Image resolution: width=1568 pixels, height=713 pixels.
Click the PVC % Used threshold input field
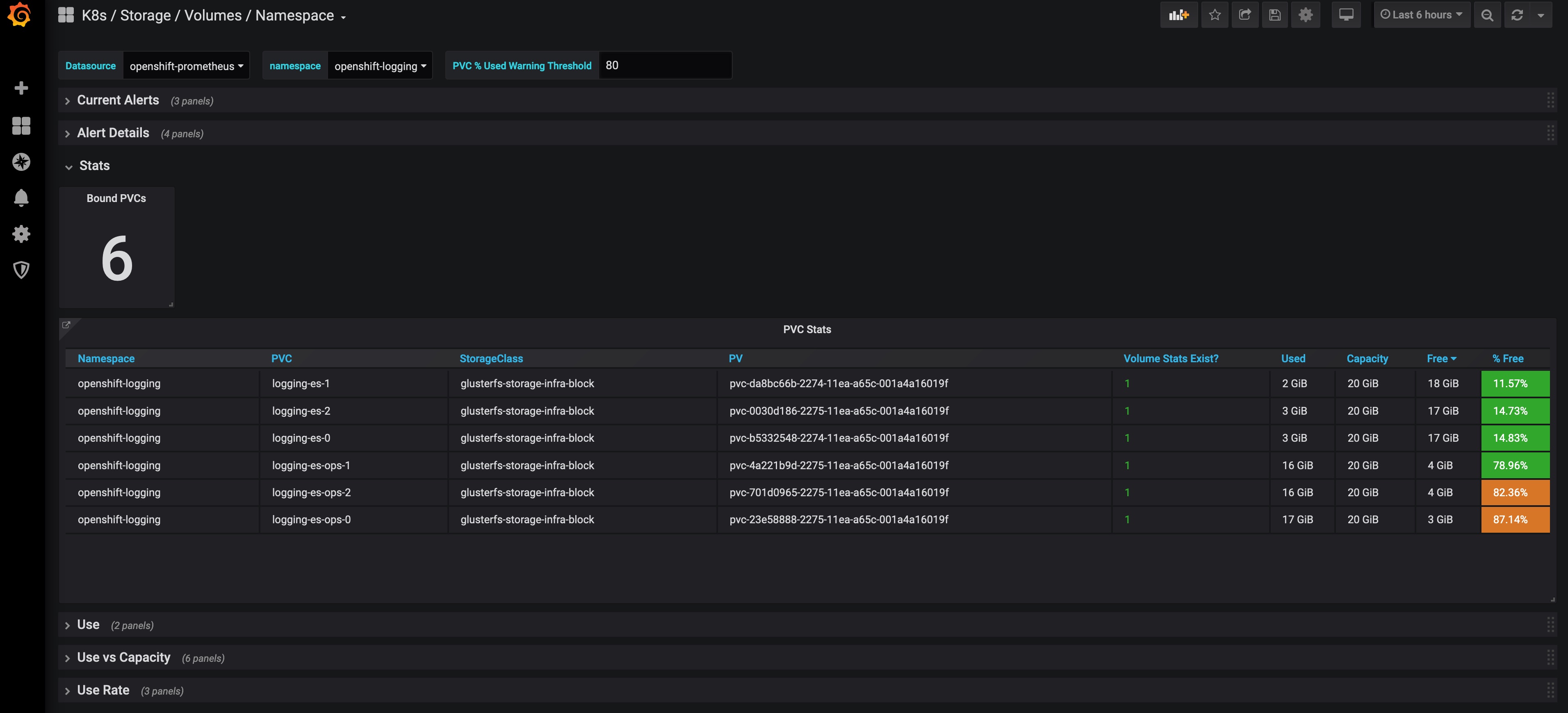664,66
